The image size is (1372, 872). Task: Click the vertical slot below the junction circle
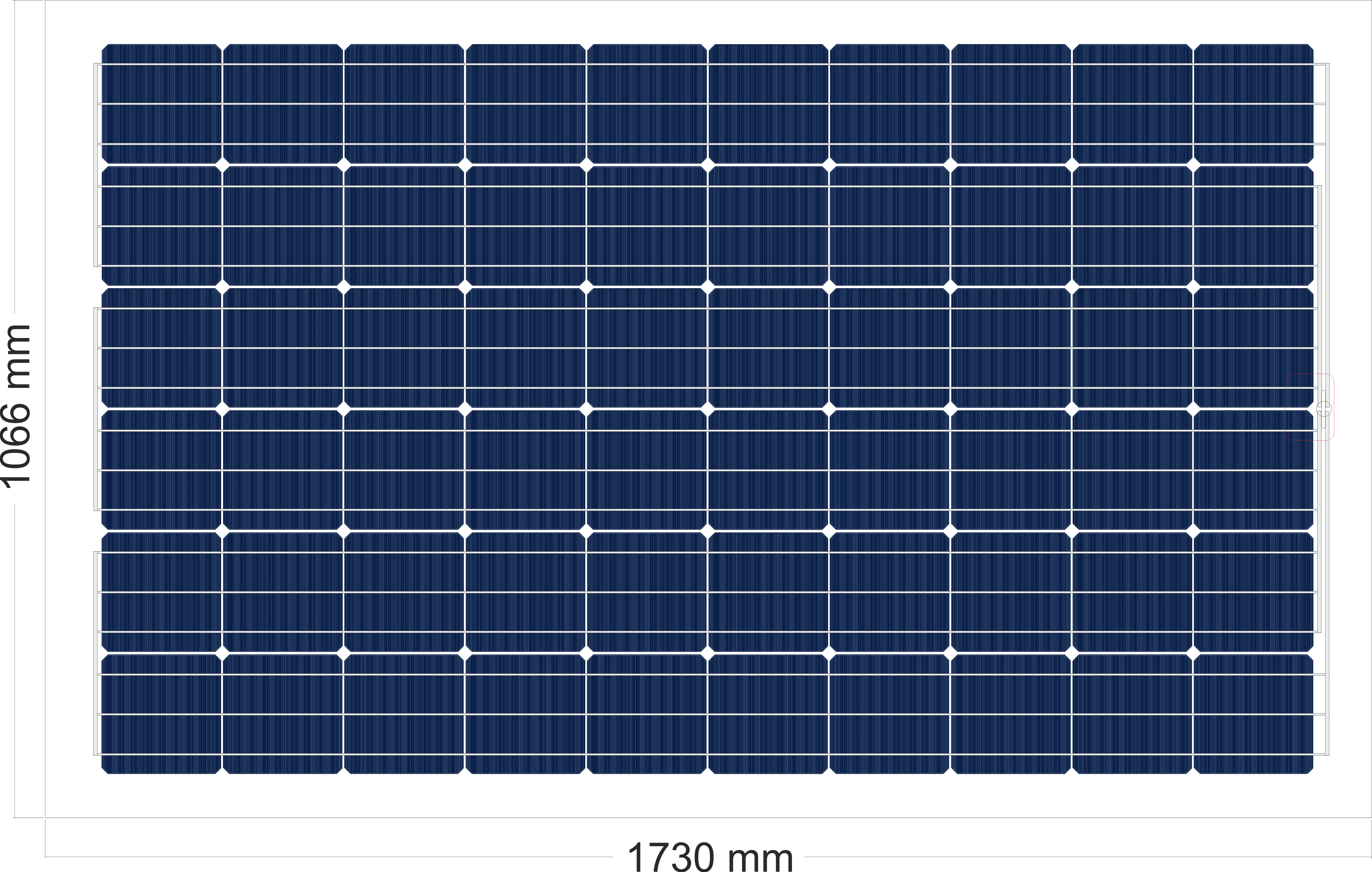[1324, 422]
